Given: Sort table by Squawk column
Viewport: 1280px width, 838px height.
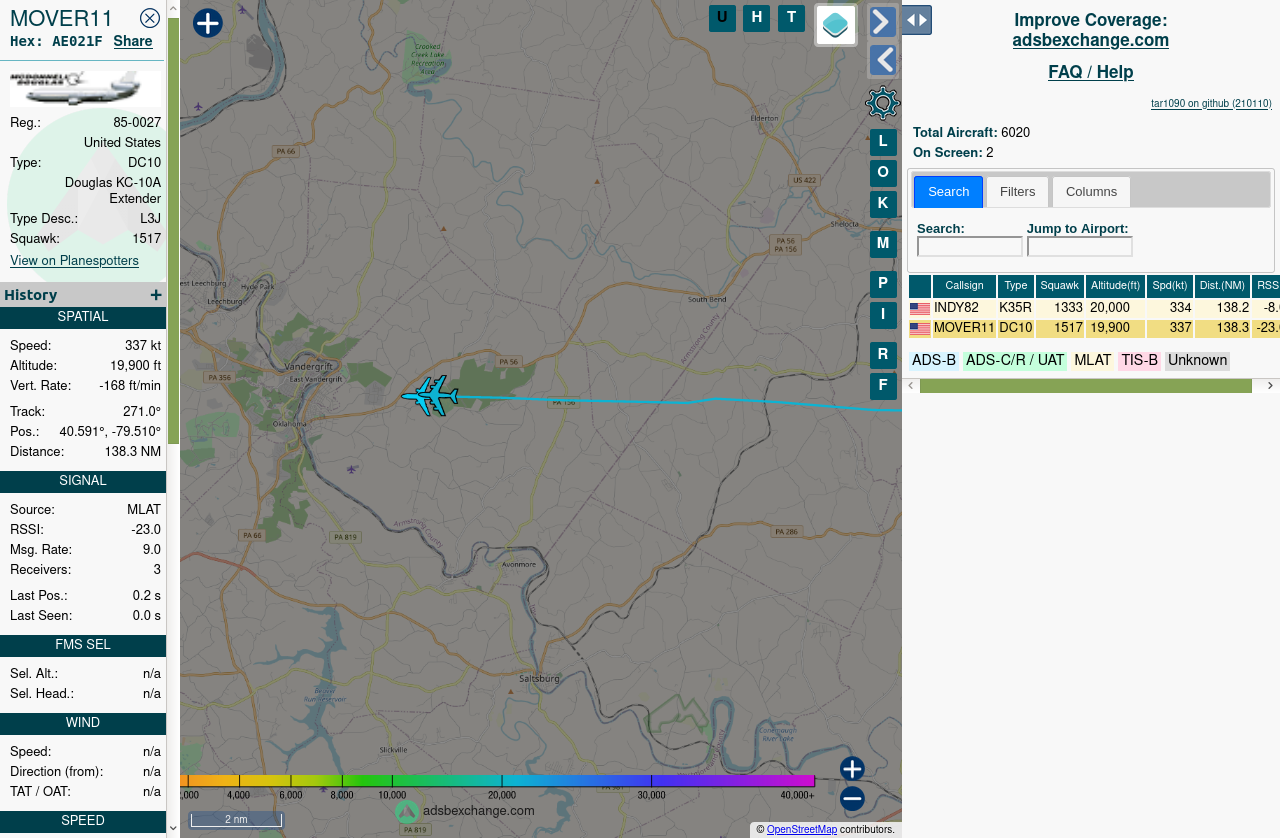Looking at the screenshot, I should pos(1060,286).
